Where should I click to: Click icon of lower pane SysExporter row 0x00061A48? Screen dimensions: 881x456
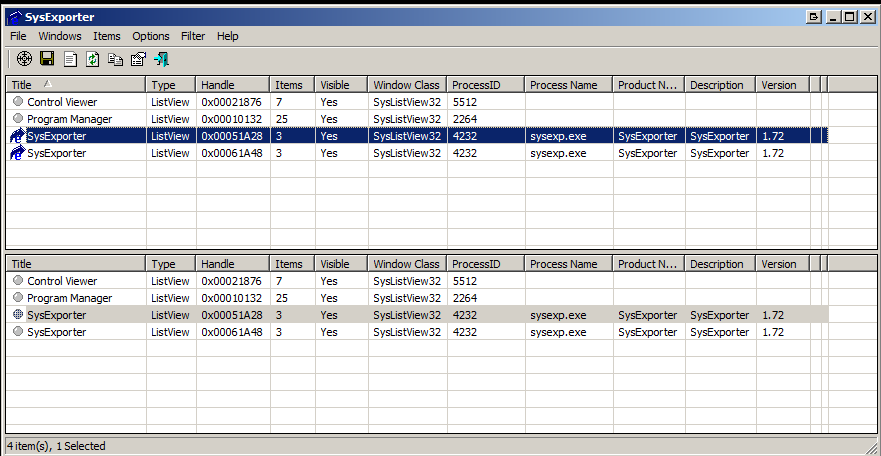[19, 331]
